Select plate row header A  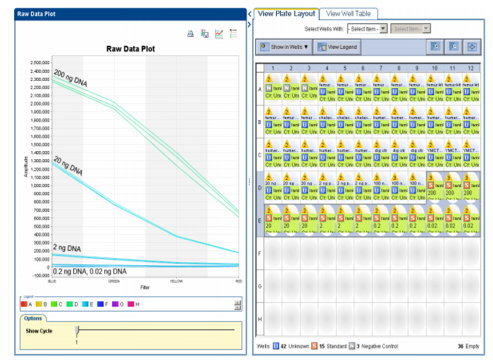[260, 89]
